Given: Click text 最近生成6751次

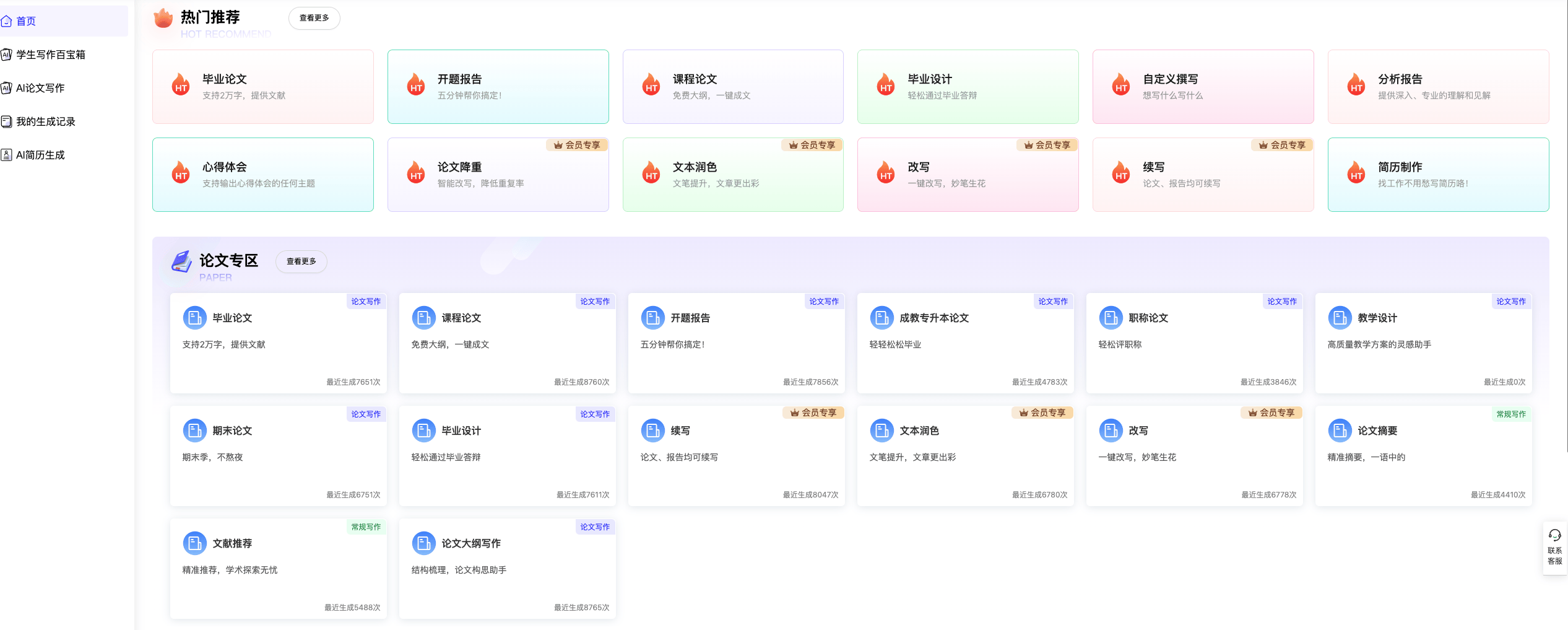Looking at the screenshot, I should [353, 495].
